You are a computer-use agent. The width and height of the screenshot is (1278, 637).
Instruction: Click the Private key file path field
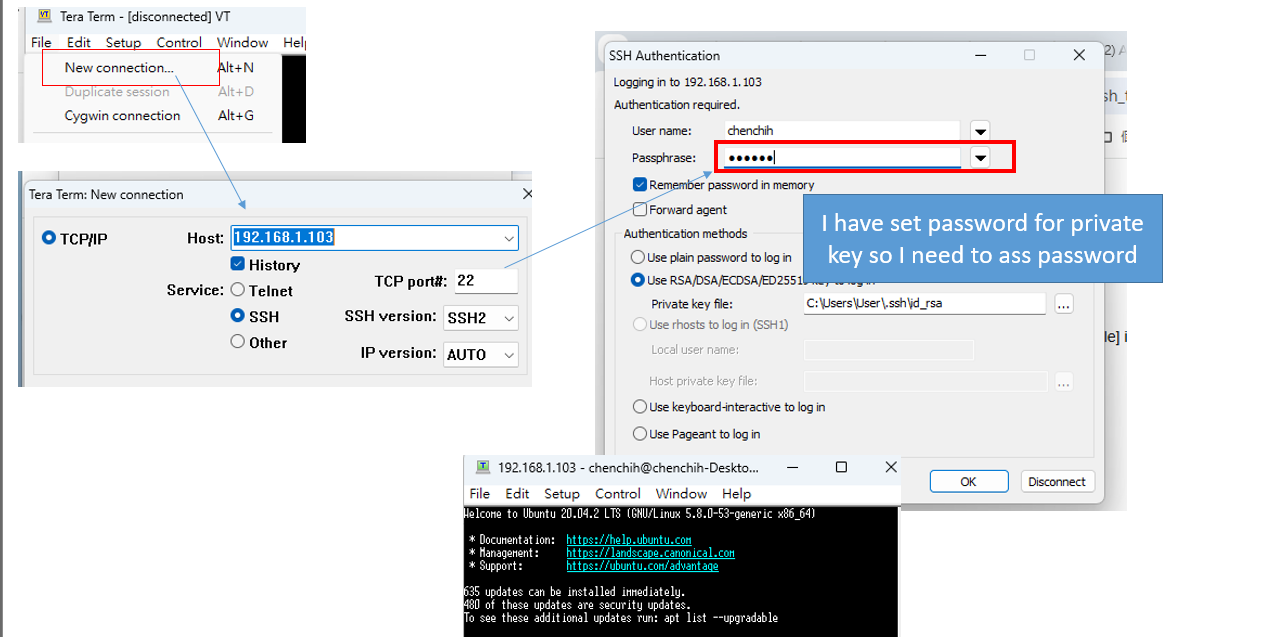(x=925, y=303)
